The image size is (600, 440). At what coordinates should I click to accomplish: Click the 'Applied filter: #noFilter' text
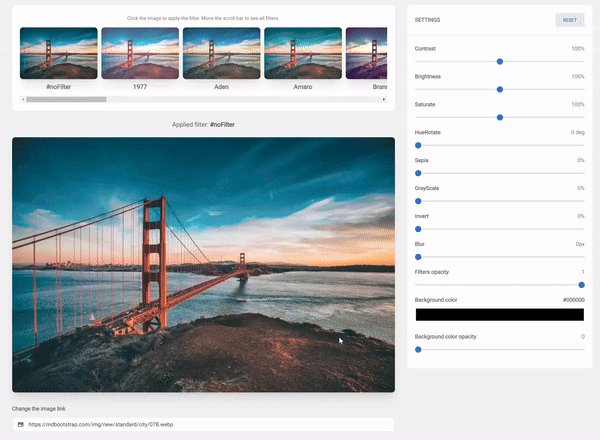[x=203, y=125]
